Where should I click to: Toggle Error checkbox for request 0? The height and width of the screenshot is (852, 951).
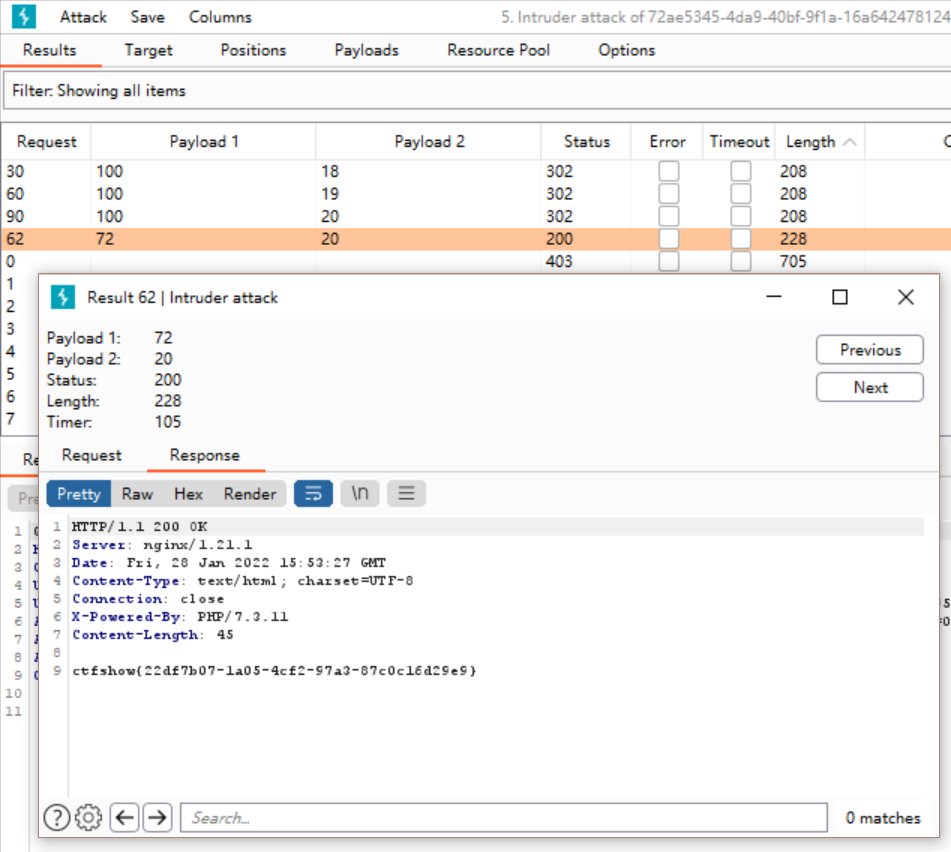668,261
